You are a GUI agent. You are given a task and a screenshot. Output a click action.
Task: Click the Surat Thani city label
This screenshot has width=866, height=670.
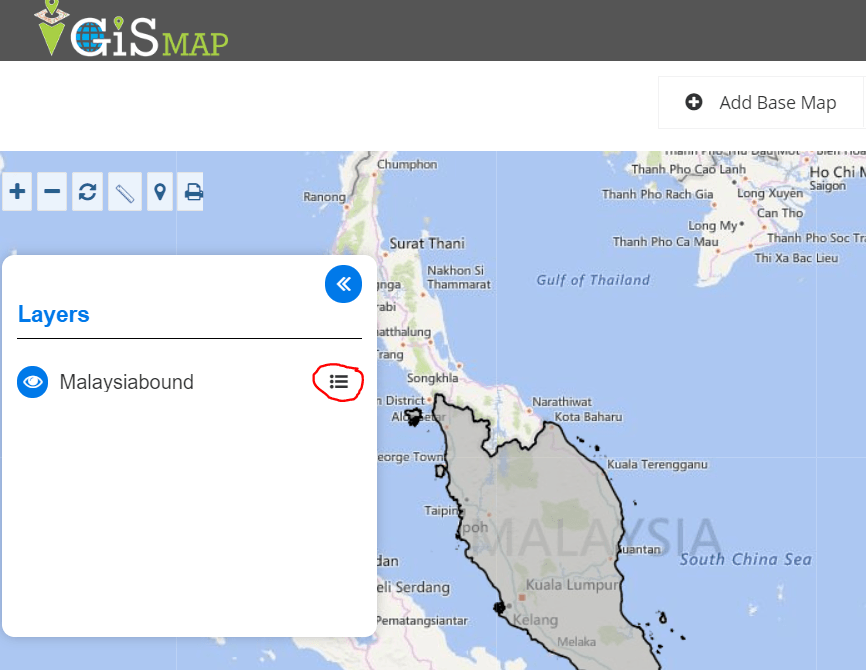[x=427, y=244]
